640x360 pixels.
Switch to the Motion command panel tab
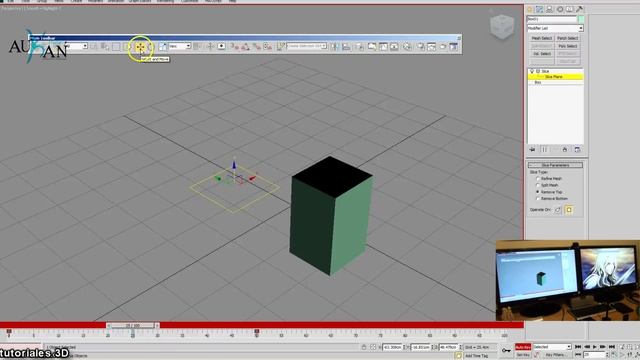point(560,9)
